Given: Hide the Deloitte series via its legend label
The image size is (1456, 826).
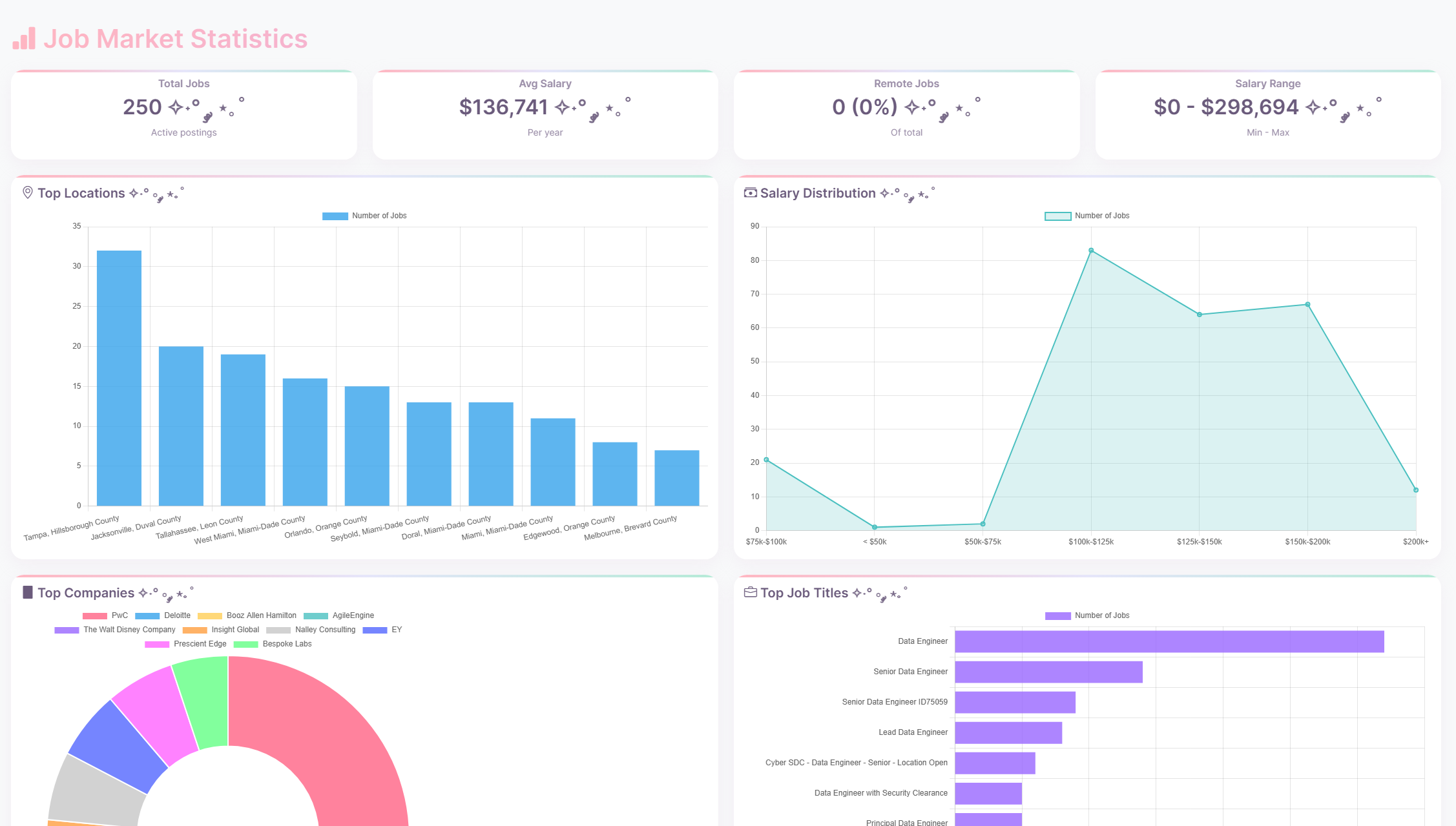Looking at the screenshot, I should (x=177, y=615).
